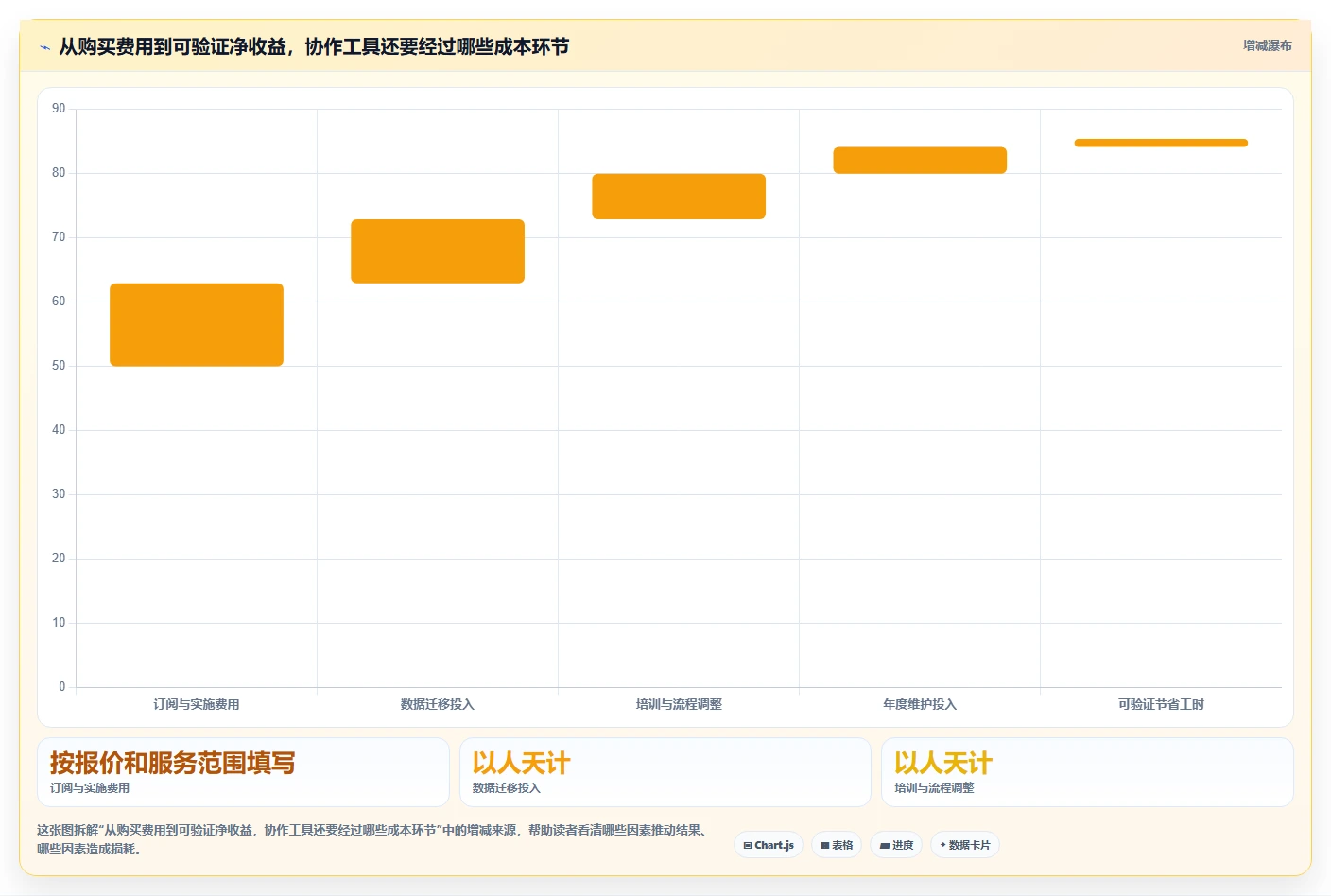Click the 年度维护投入 waterfall bar

(x=920, y=160)
